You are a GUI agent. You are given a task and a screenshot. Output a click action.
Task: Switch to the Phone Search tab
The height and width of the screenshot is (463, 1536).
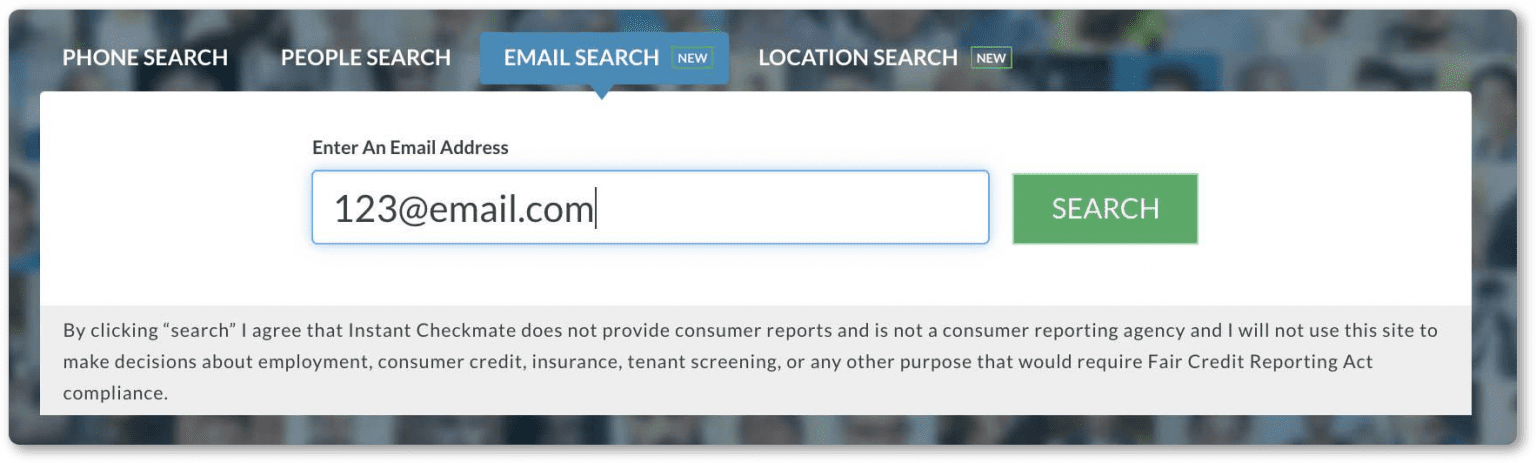pyautogui.click(x=145, y=58)
